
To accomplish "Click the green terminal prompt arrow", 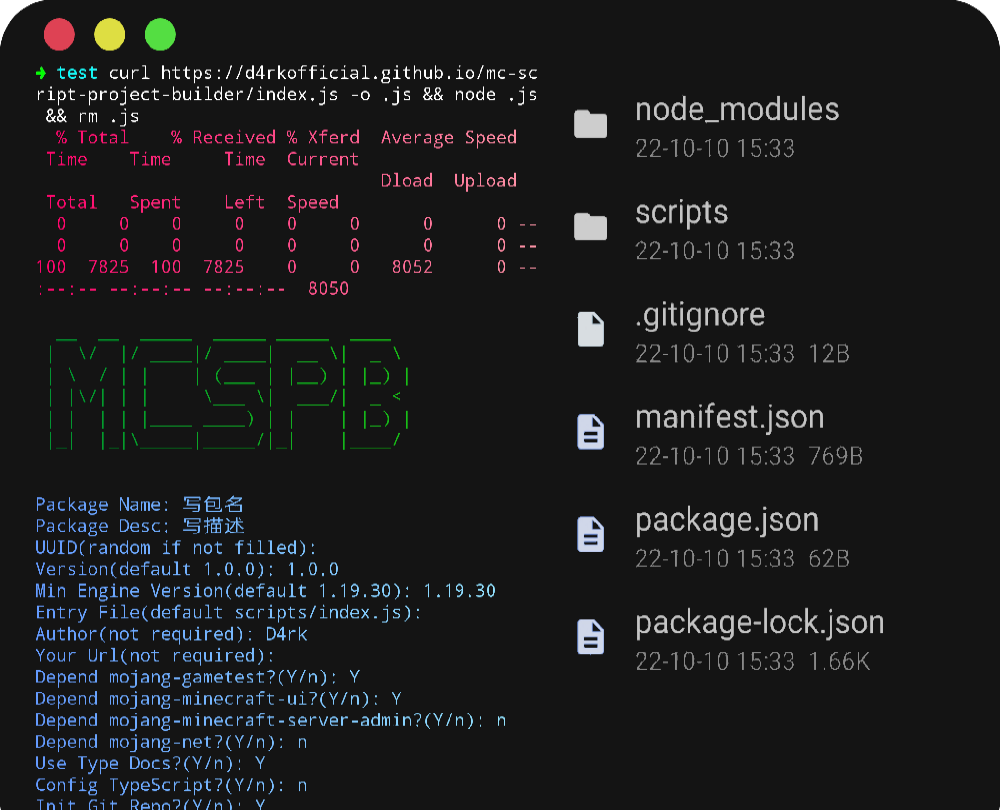I will point(41,73).
